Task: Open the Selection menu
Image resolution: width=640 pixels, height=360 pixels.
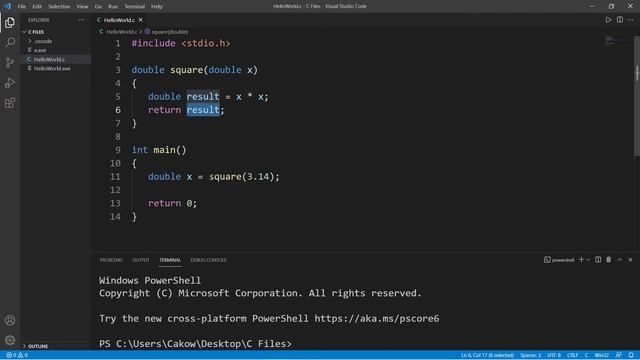Action: (x=59, y=7)
